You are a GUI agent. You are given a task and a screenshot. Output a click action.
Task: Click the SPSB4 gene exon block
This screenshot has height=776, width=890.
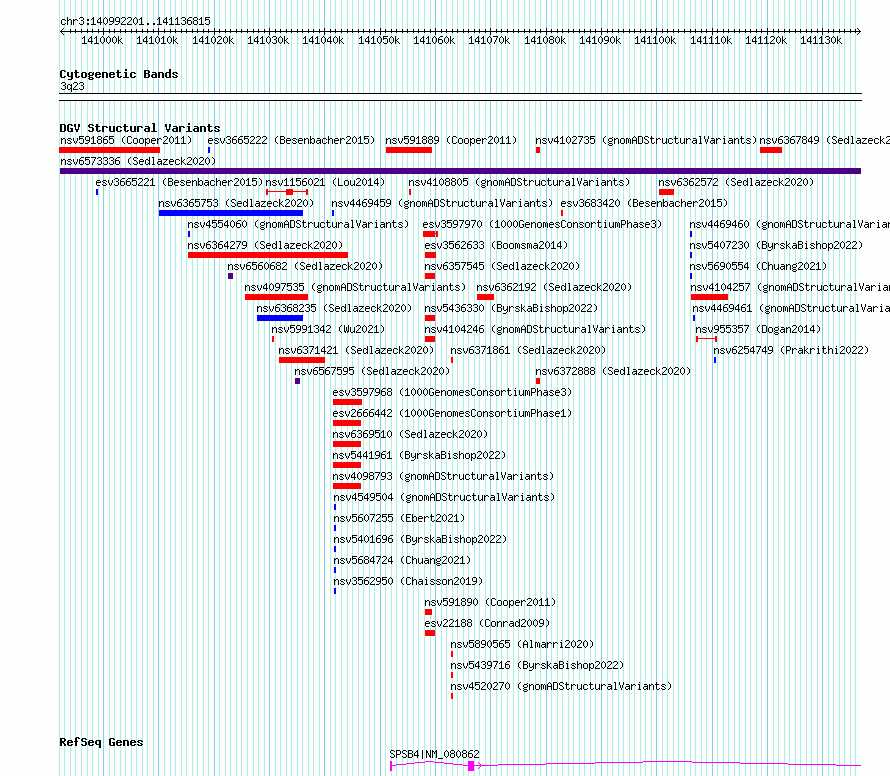click(x=471, y=766)
